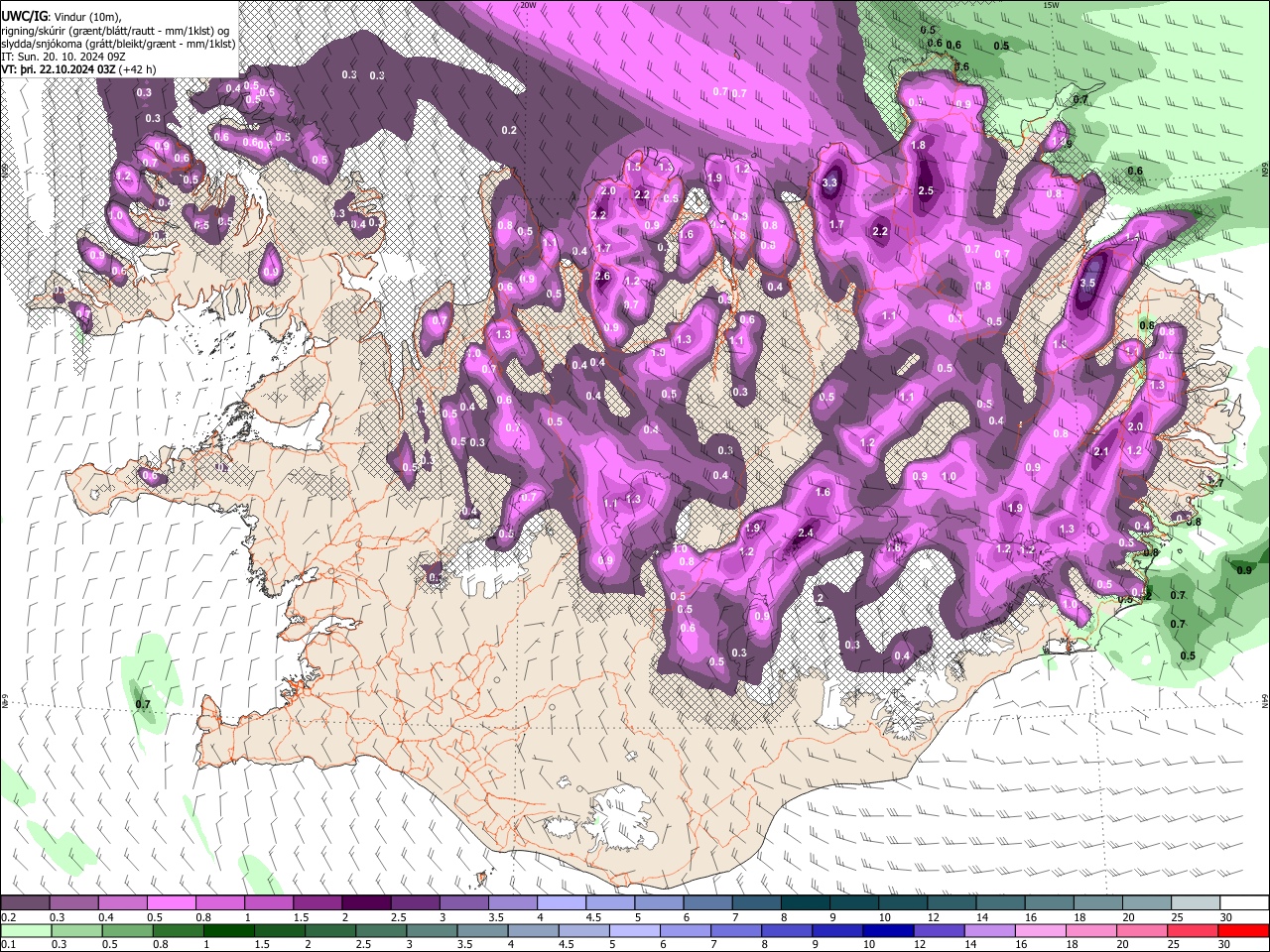
Task: Click the 1.5 swatch in the upper legend row
Action: [317, 903]
